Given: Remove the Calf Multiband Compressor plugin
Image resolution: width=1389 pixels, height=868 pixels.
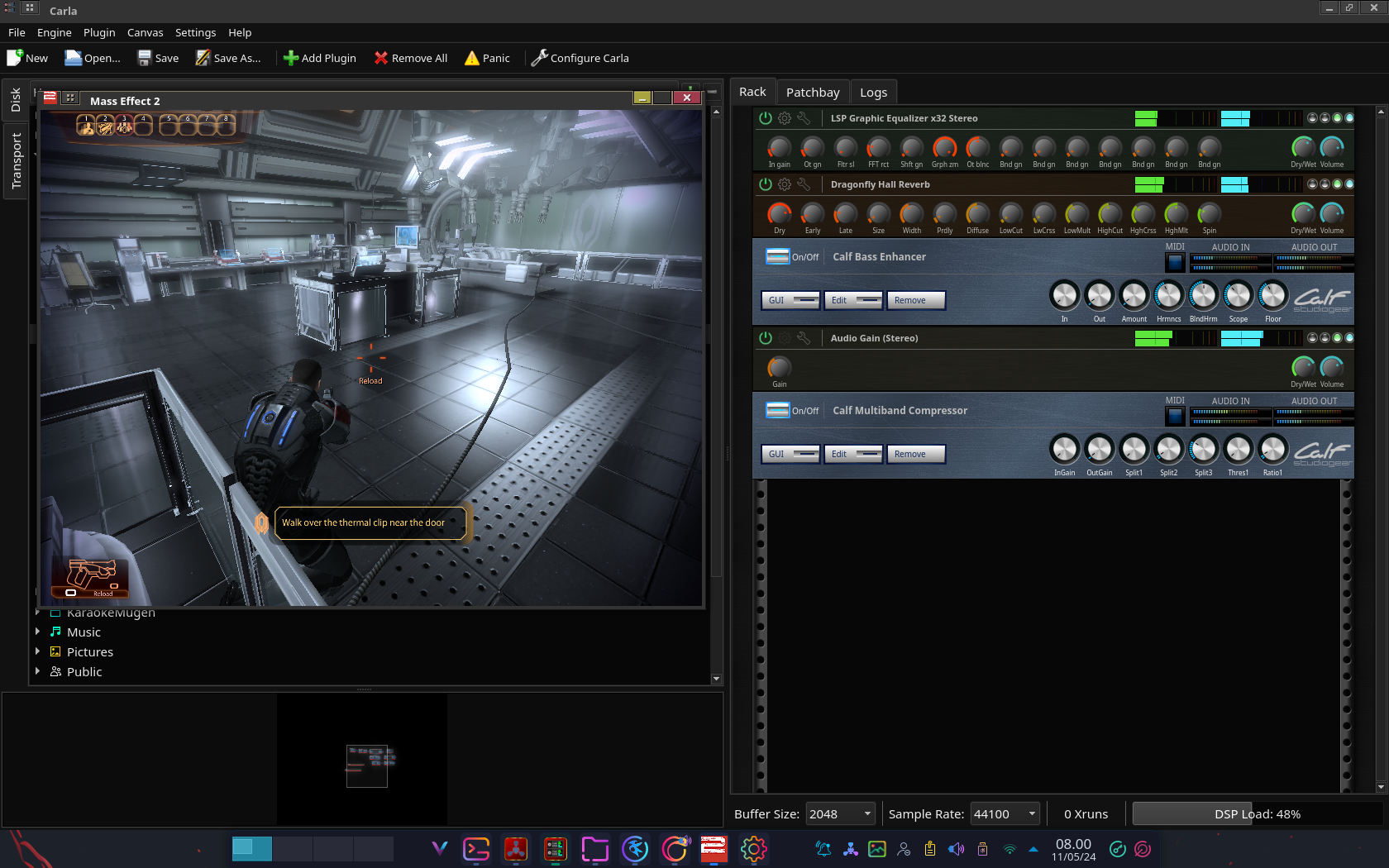Looking at the screenshot, I should point(916,454).
